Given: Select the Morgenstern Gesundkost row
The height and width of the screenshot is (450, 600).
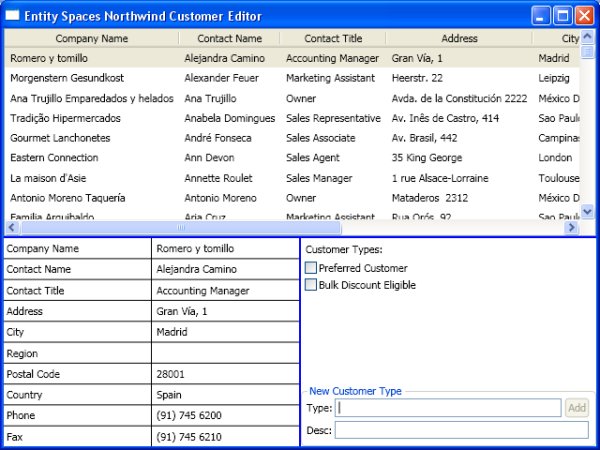Looking at the screenshot, I should pos(292,78).
